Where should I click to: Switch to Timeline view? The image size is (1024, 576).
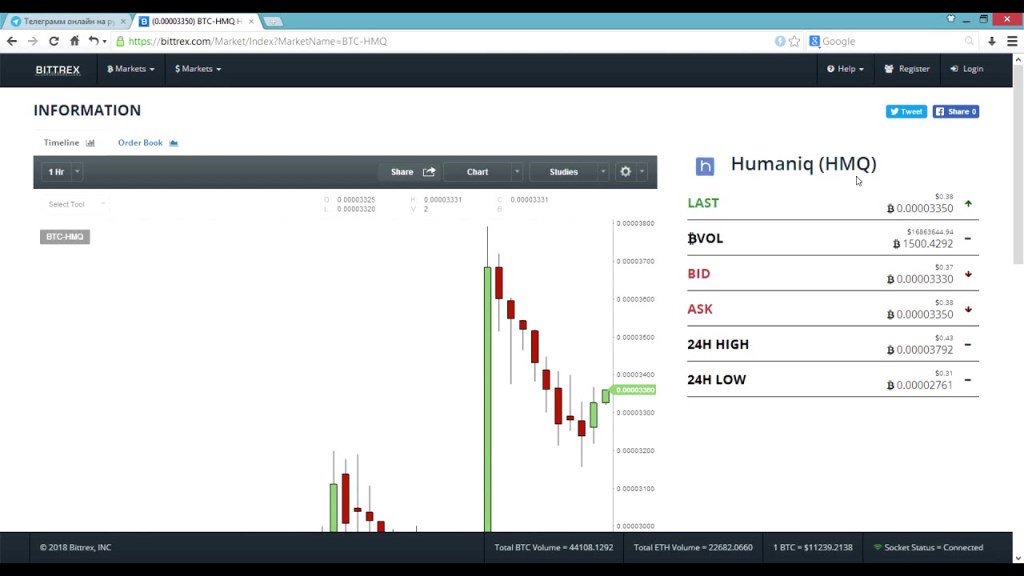(x=69, y=143)
